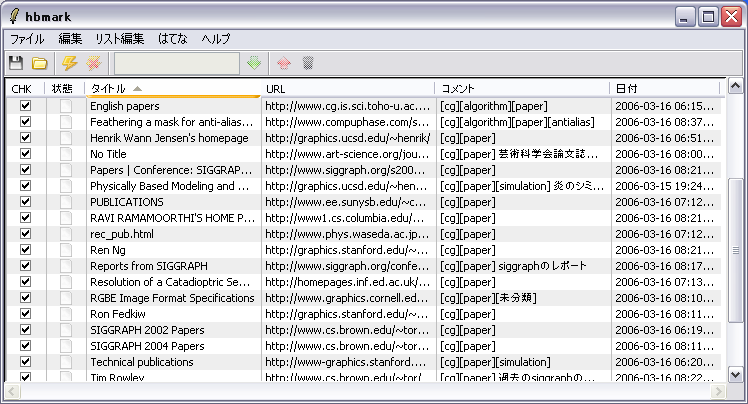Sort by the タイトル column header

[x=174, y=89]
